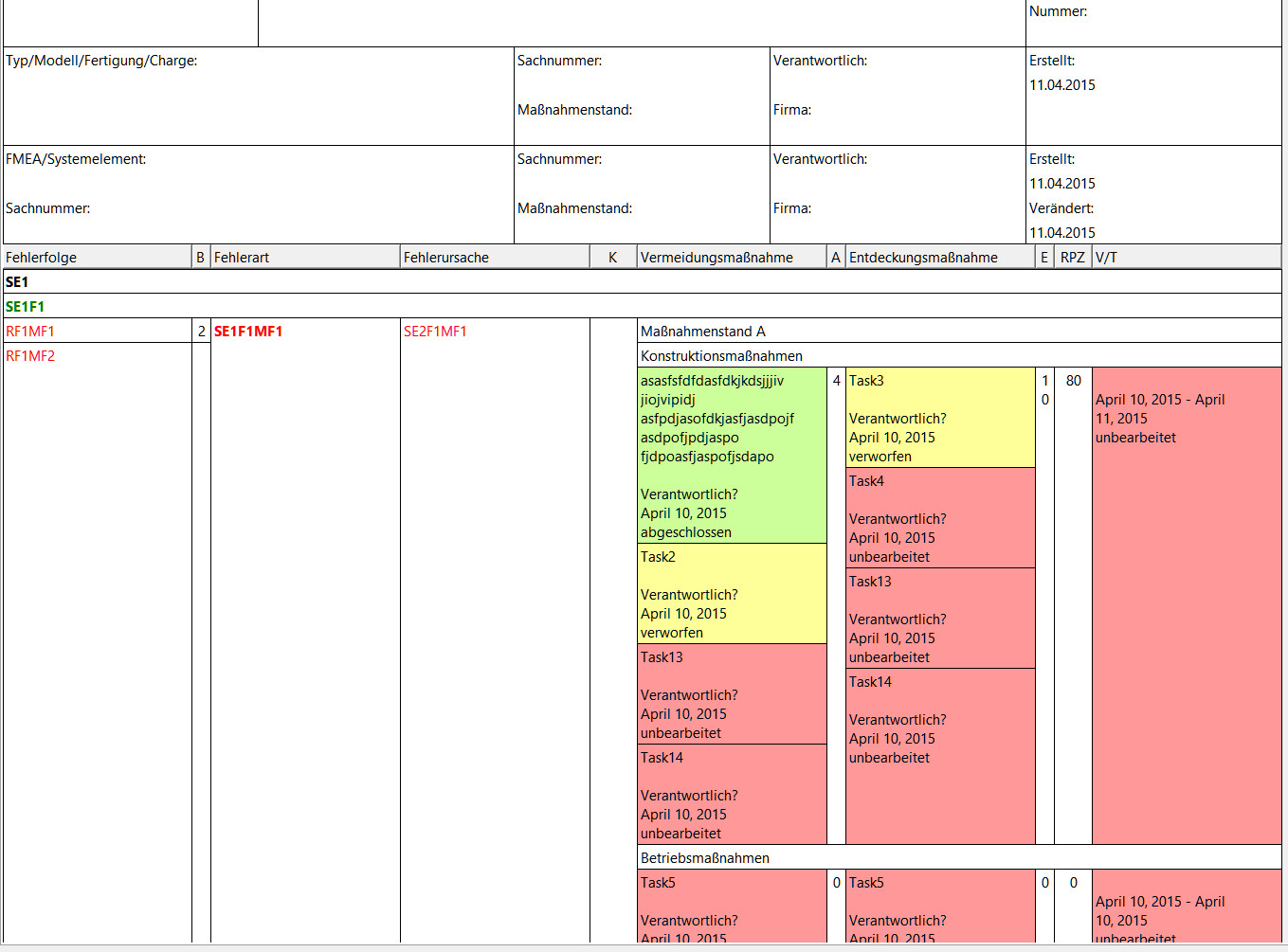This screenshot has height=952, width=1288.
Task: Click the FMEA/Systemelement field label
Action: (76, 159)
